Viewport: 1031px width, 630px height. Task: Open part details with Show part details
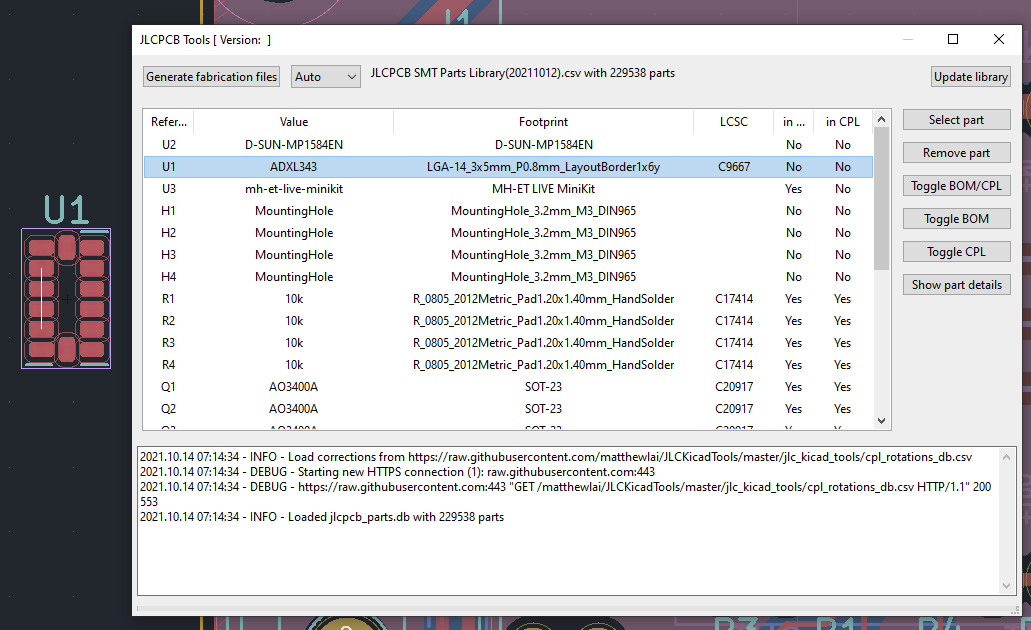(x=956, y=284)
